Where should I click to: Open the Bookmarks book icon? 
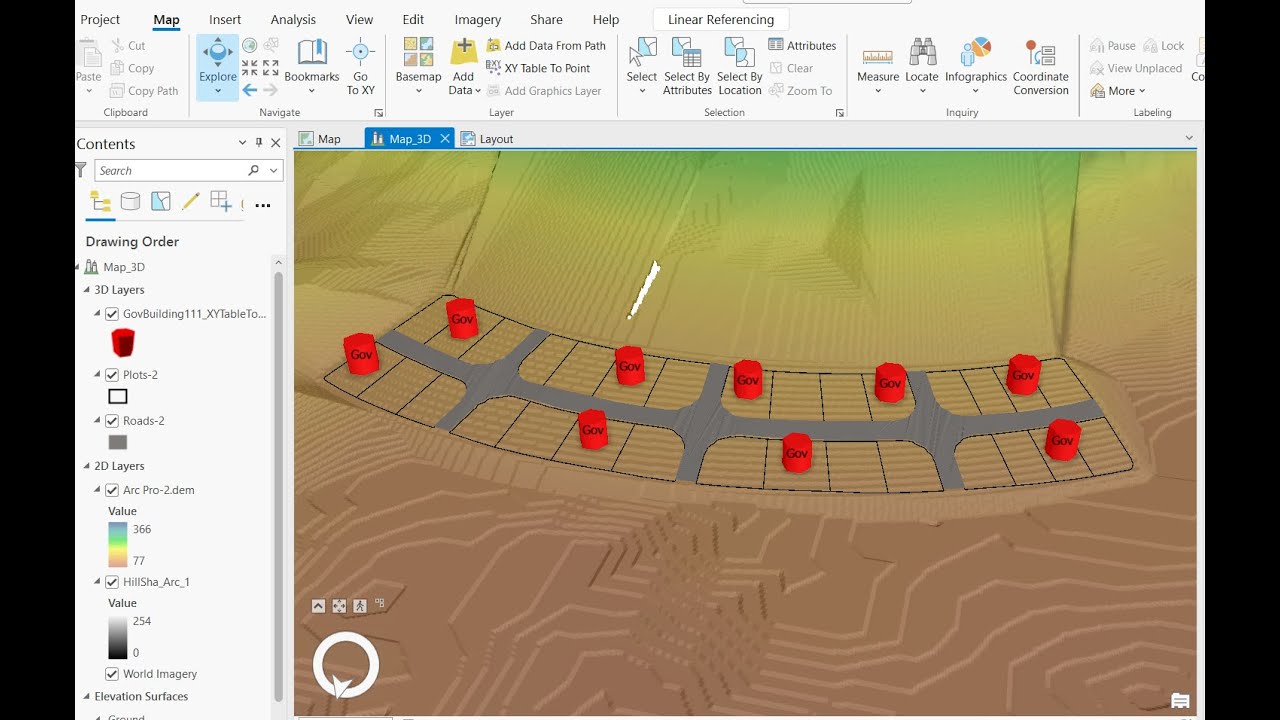coord(312,53)
